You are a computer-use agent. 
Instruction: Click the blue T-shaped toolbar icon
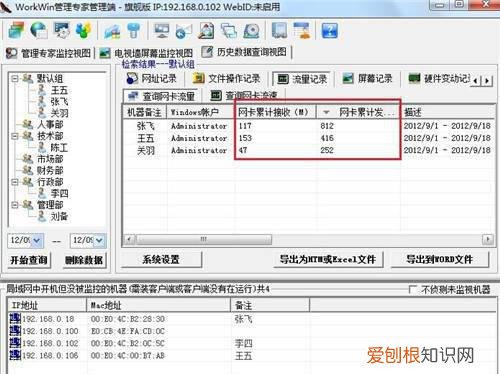tap(134, 31)
